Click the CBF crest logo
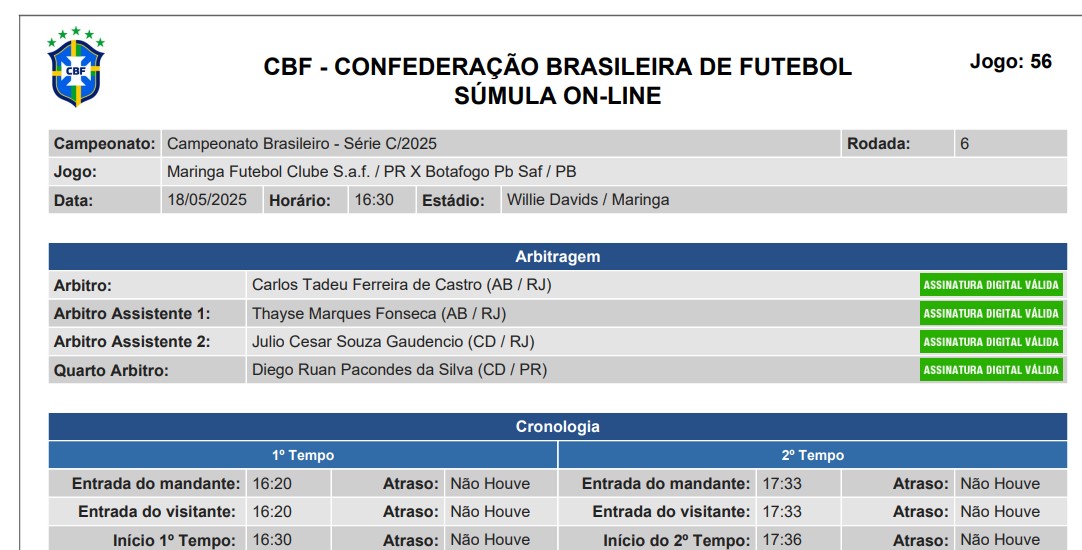Image resolution: width=1082 pixels, height=550 pixels. coord(76,67)
